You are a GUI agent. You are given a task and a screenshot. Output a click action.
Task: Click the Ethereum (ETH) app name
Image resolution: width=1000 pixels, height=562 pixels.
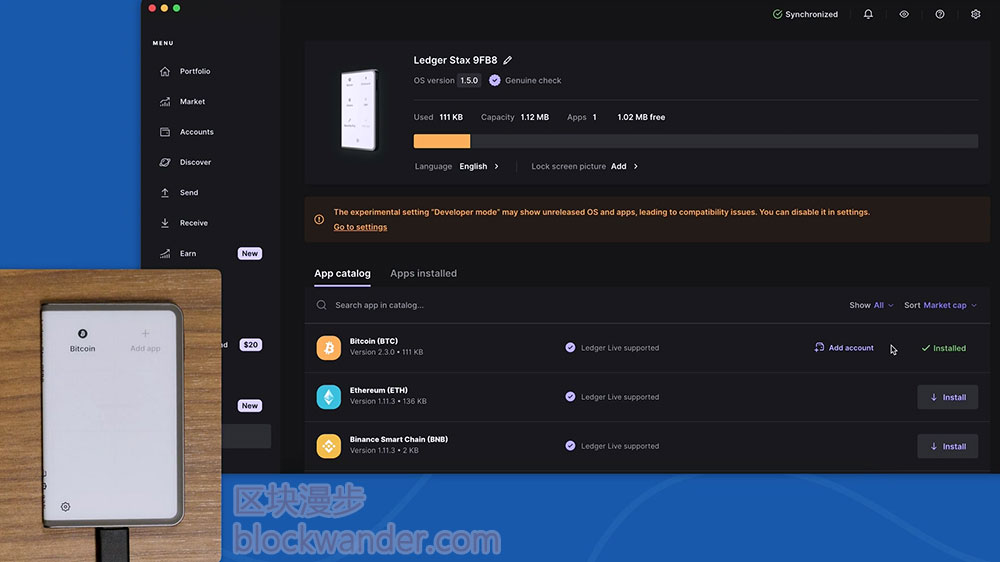(x=379, y=390)
